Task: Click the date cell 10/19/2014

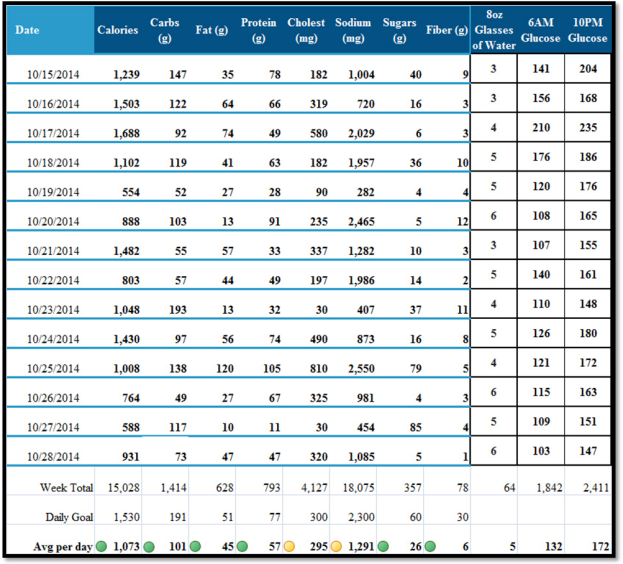Action: [x=53, y=192]
